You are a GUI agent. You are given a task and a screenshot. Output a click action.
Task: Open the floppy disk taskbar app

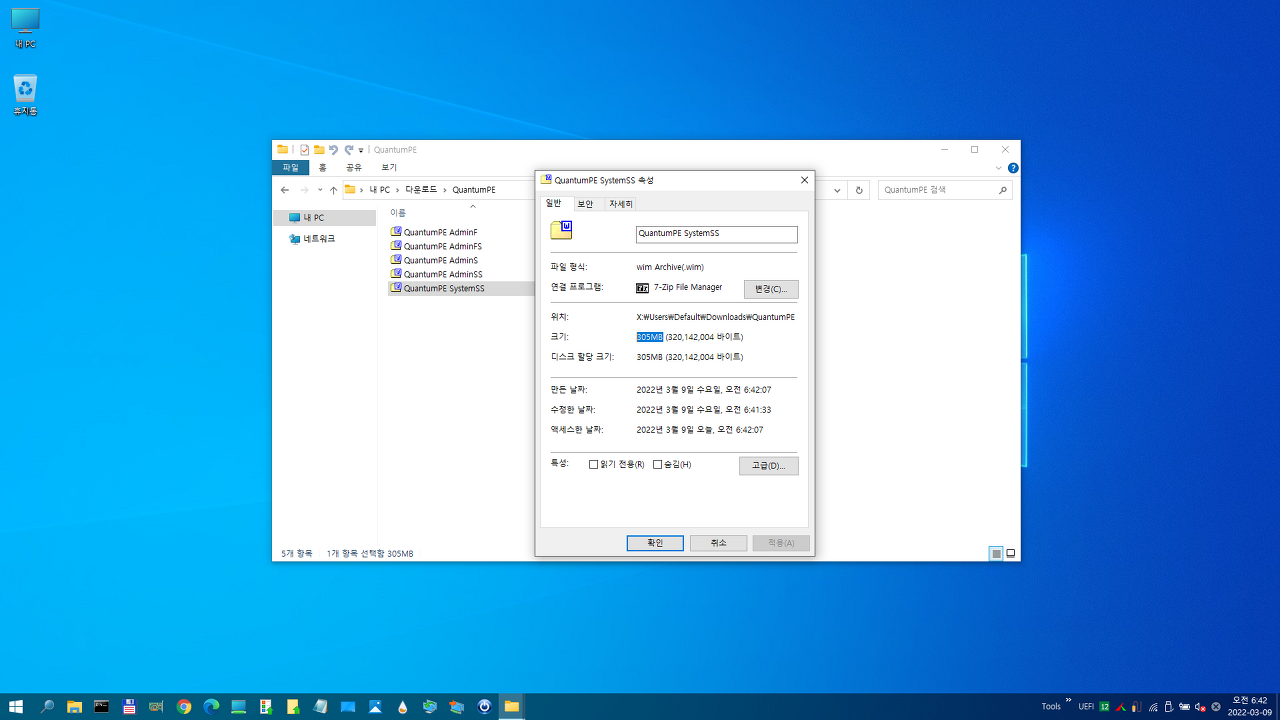coord(129,706)
